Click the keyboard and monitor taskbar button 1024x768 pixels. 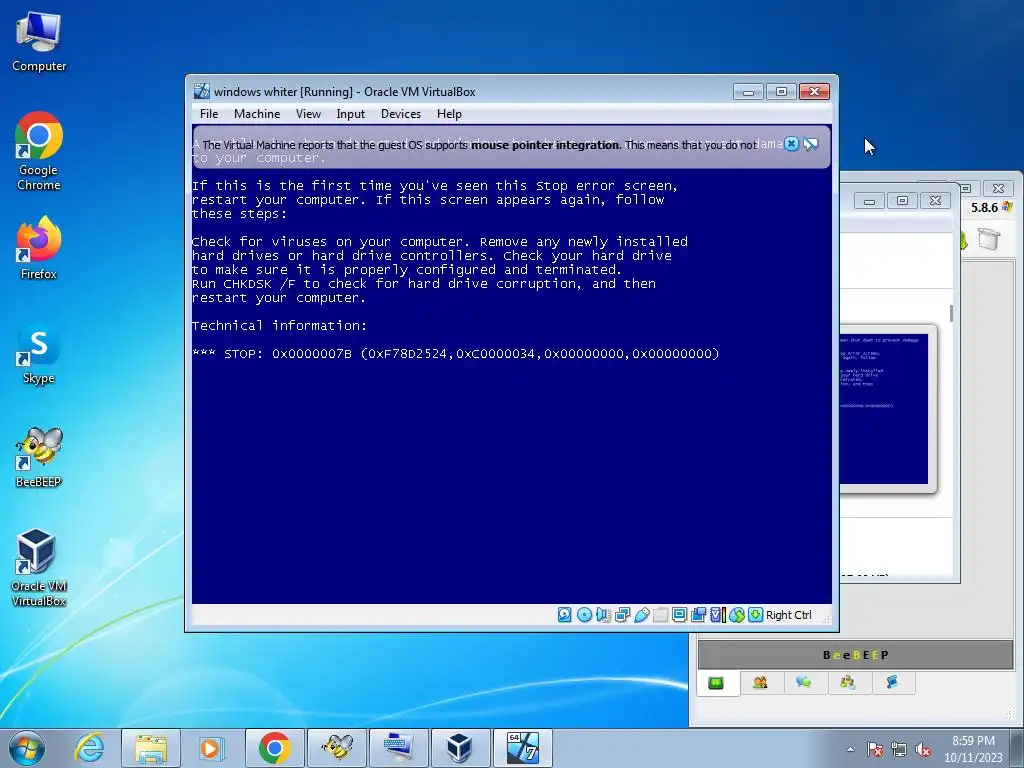pos(398,748)
